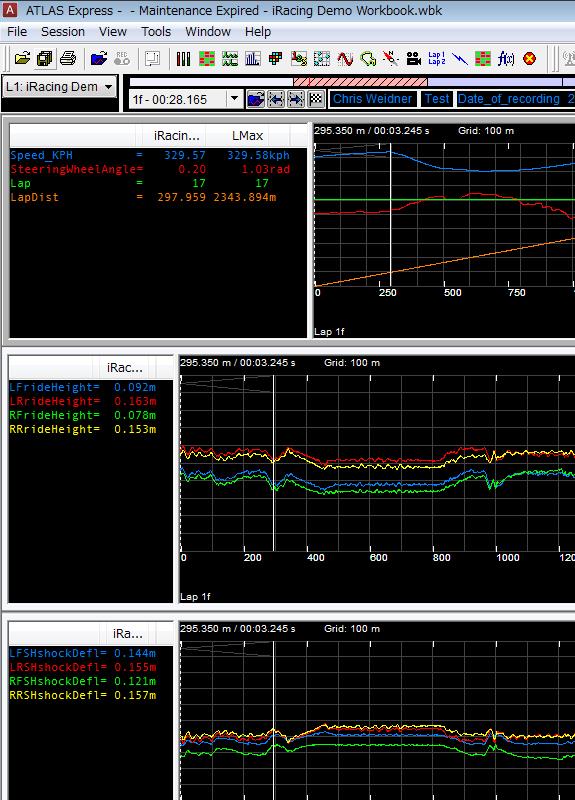Image resolution: width=575 pixels, height=800 pixels.
Task: Click the checkered flag fastest lap icon
Action: click(x=316, y=99)
